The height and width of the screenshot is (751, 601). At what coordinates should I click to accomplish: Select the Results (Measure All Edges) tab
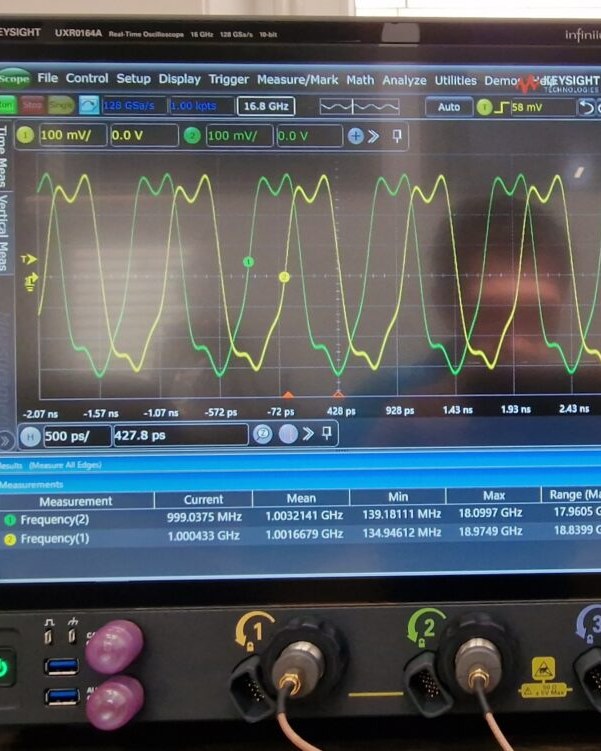click(x=50, y=465)
